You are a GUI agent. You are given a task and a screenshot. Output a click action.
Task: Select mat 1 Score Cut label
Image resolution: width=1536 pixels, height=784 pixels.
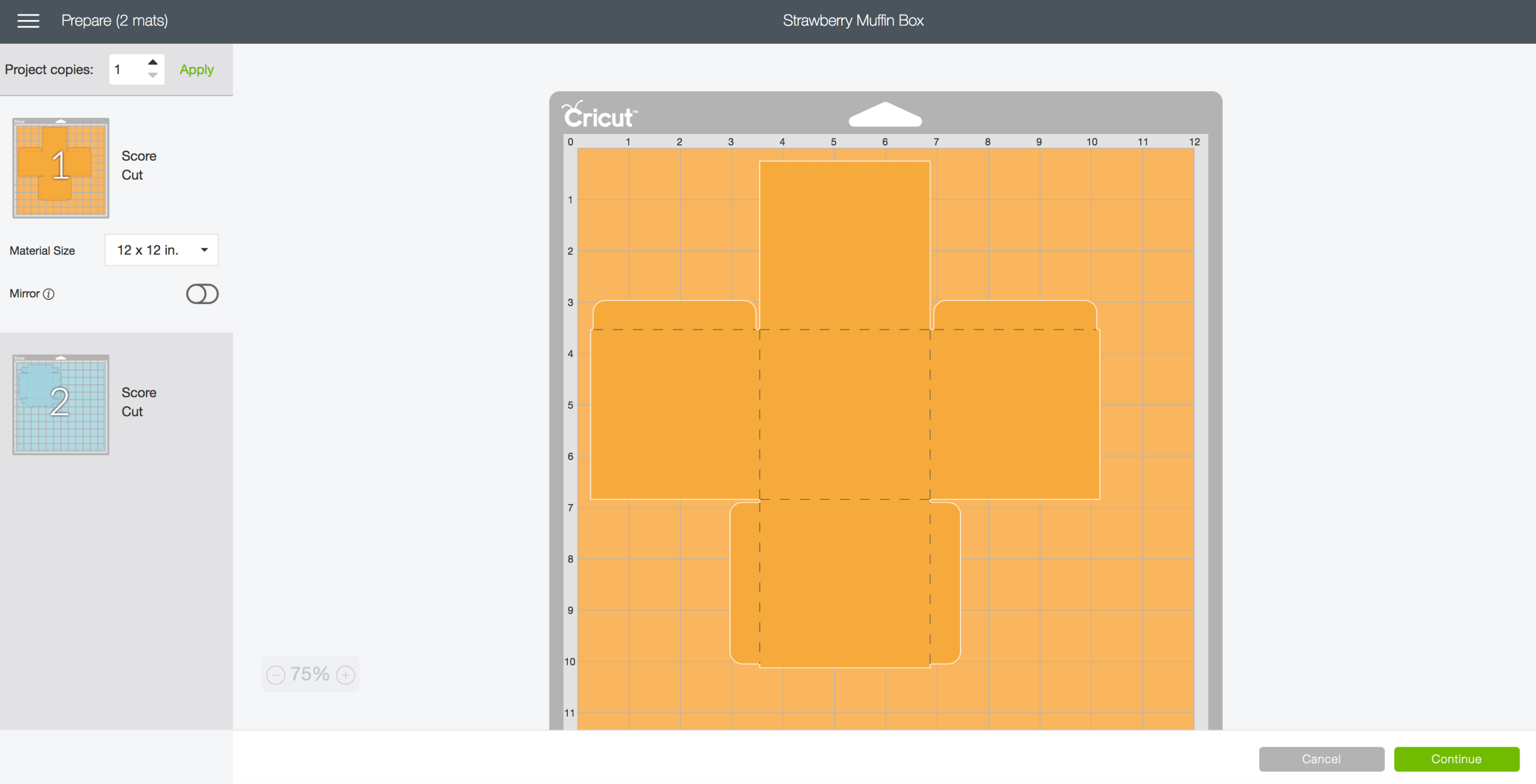pos(139,165)
